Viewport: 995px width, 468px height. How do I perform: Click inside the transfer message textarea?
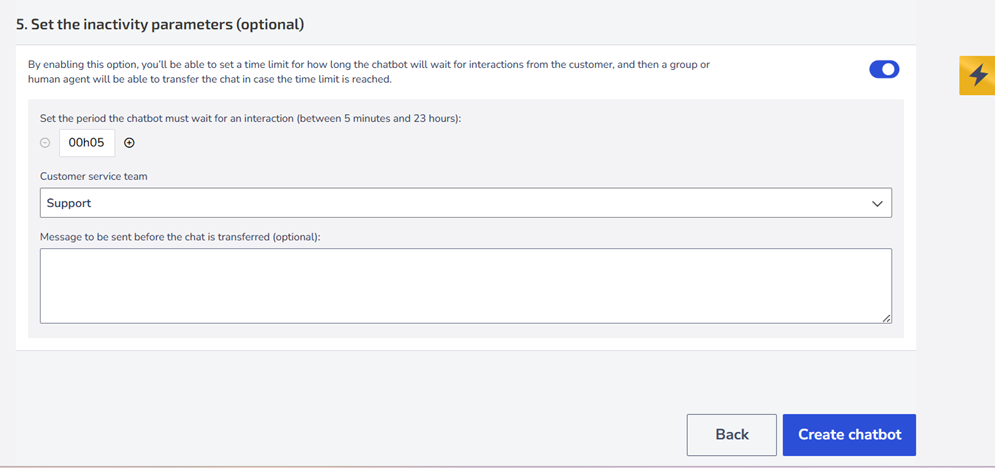[466, 286]
